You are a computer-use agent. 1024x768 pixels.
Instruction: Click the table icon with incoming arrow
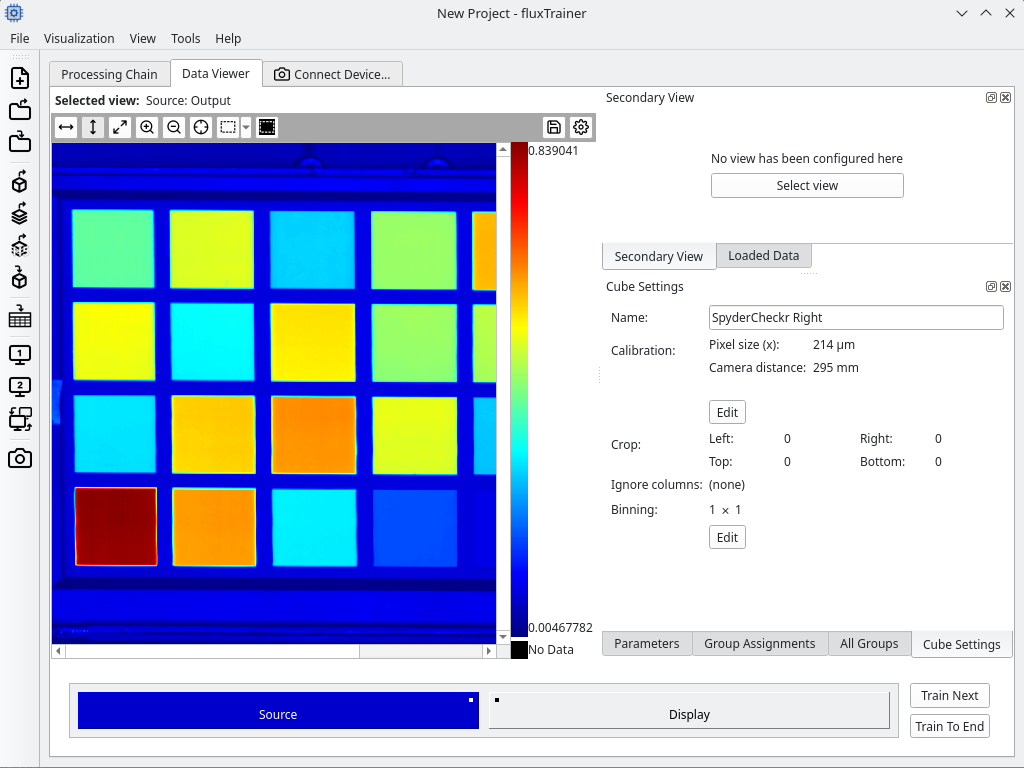pyautogui.click(x=20, y=317)
